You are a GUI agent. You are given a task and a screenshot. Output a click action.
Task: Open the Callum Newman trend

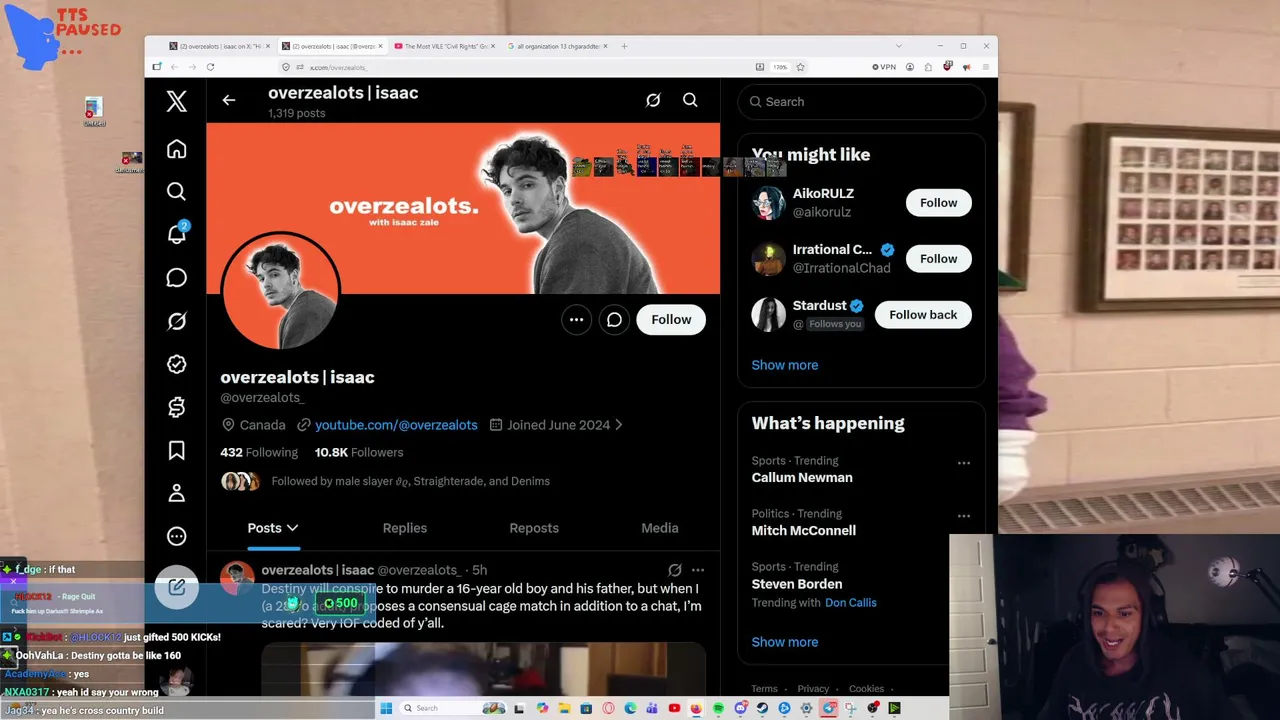click(x=802, y=478)
